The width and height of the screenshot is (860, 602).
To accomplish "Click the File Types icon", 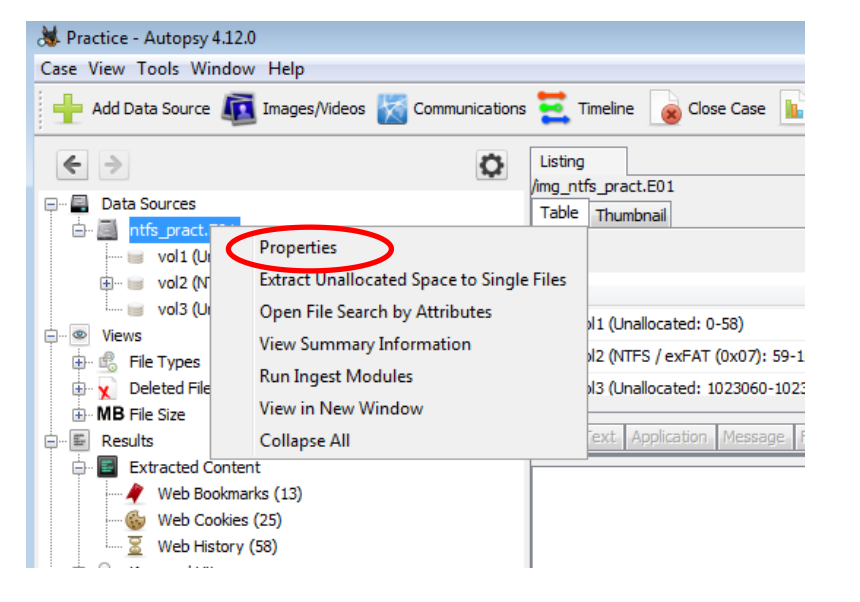I will click(x=108, y=362).
